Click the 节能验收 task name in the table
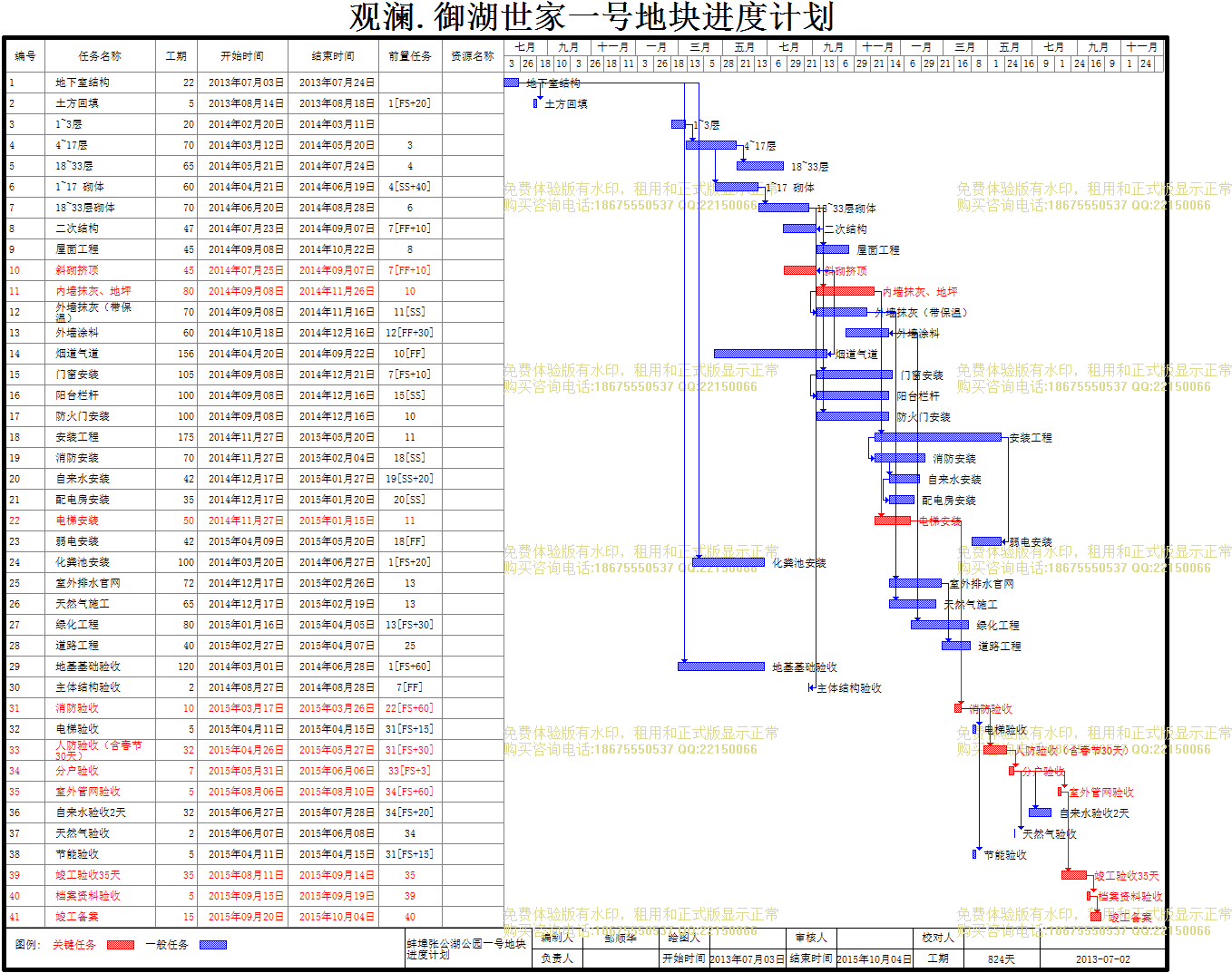Viewport: 1232px width, 973px height. coord(77,854)
